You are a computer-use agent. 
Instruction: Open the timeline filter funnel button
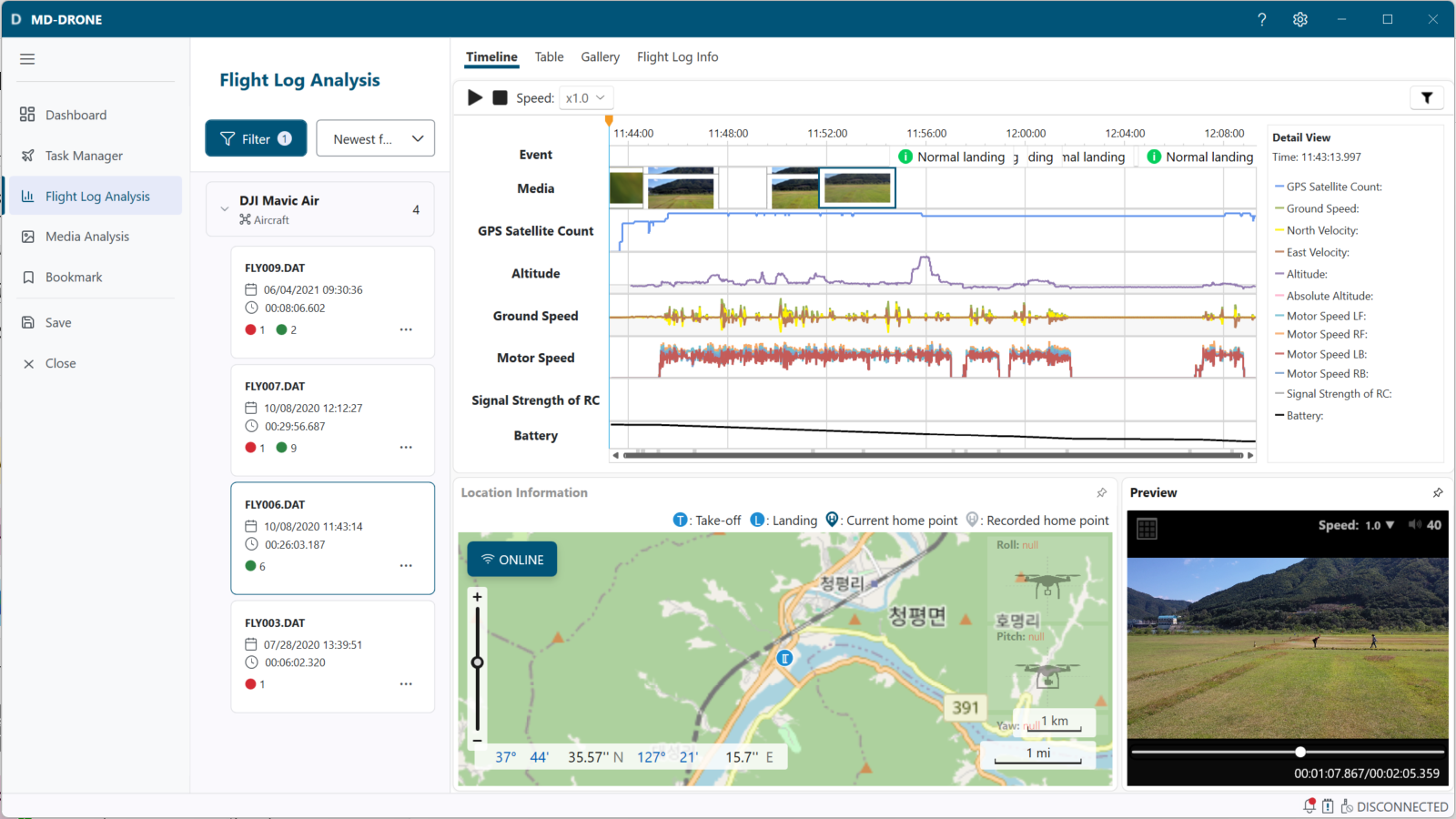pyautogui.click(x=1427, y=97)
